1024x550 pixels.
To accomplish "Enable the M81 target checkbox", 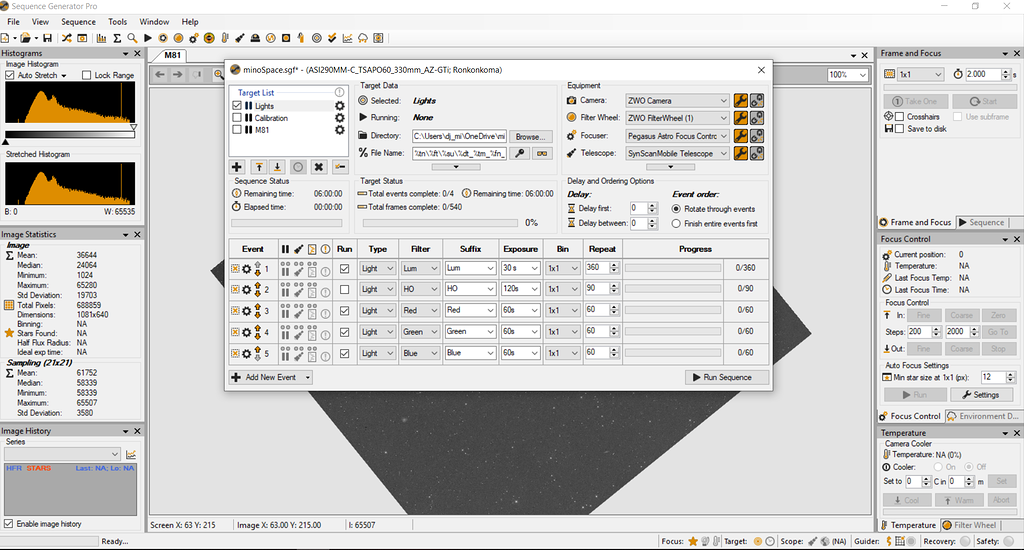I will point(237,130).
